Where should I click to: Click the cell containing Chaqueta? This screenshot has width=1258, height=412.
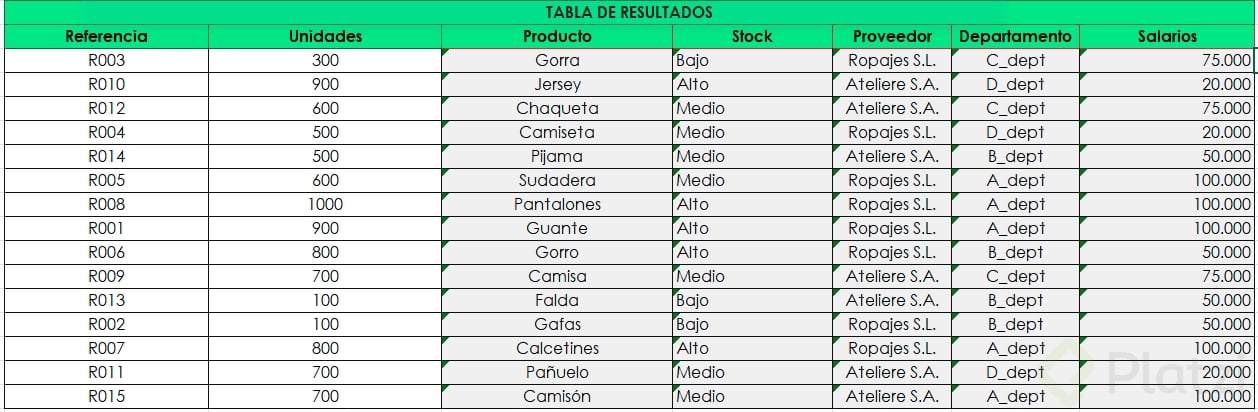click(557, 108)
